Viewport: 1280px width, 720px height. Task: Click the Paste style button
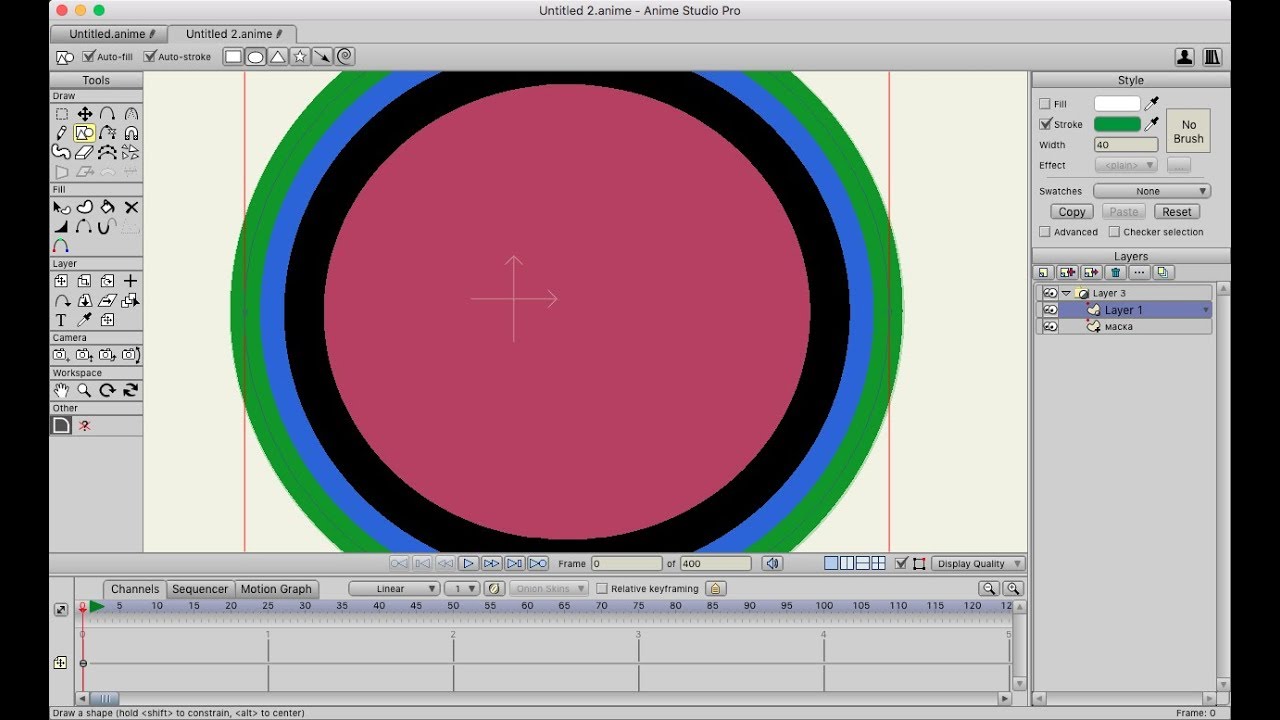click(x=1124, y=212)
